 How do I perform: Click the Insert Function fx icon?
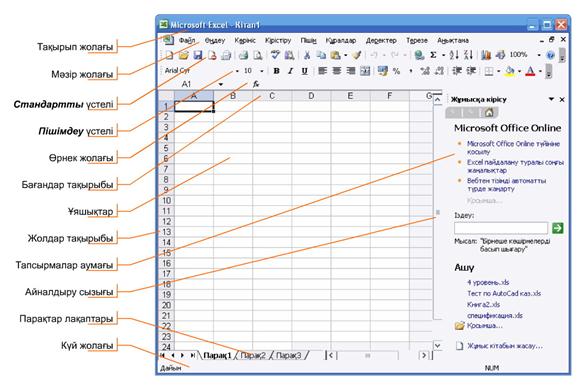click(256, 84)
